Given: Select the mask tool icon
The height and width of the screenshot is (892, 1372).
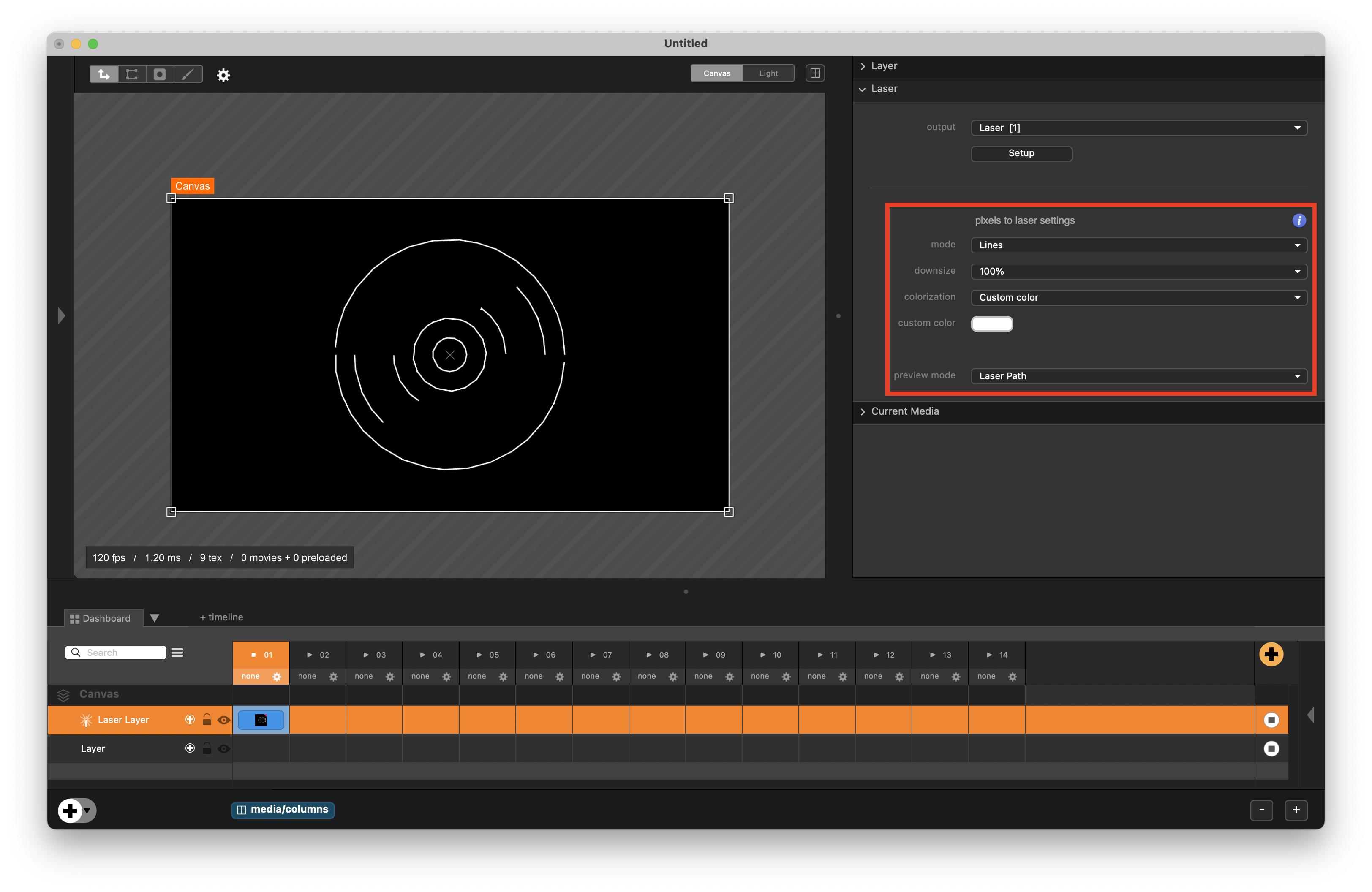Looking at the screenshot, I should click(160, 74).
